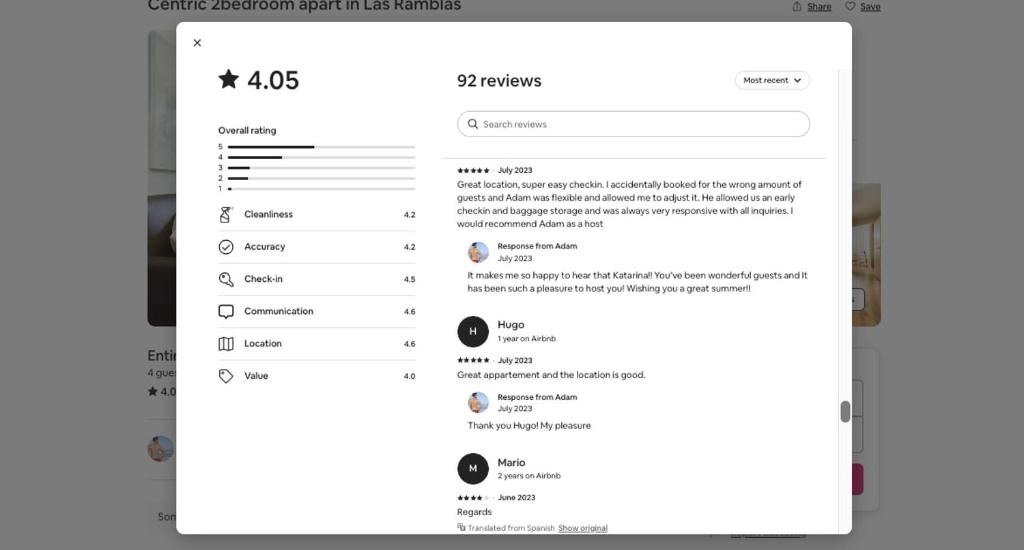1024x550 pixels.
Task: Click the Search reviews field
Action: tap(633, 124)
